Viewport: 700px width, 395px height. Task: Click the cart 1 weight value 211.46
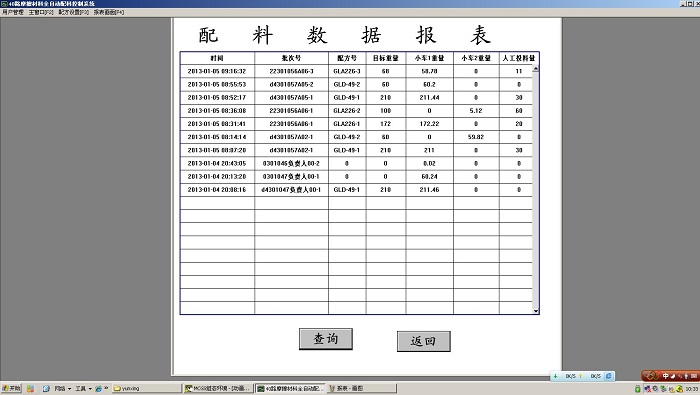tap(429, 190)
